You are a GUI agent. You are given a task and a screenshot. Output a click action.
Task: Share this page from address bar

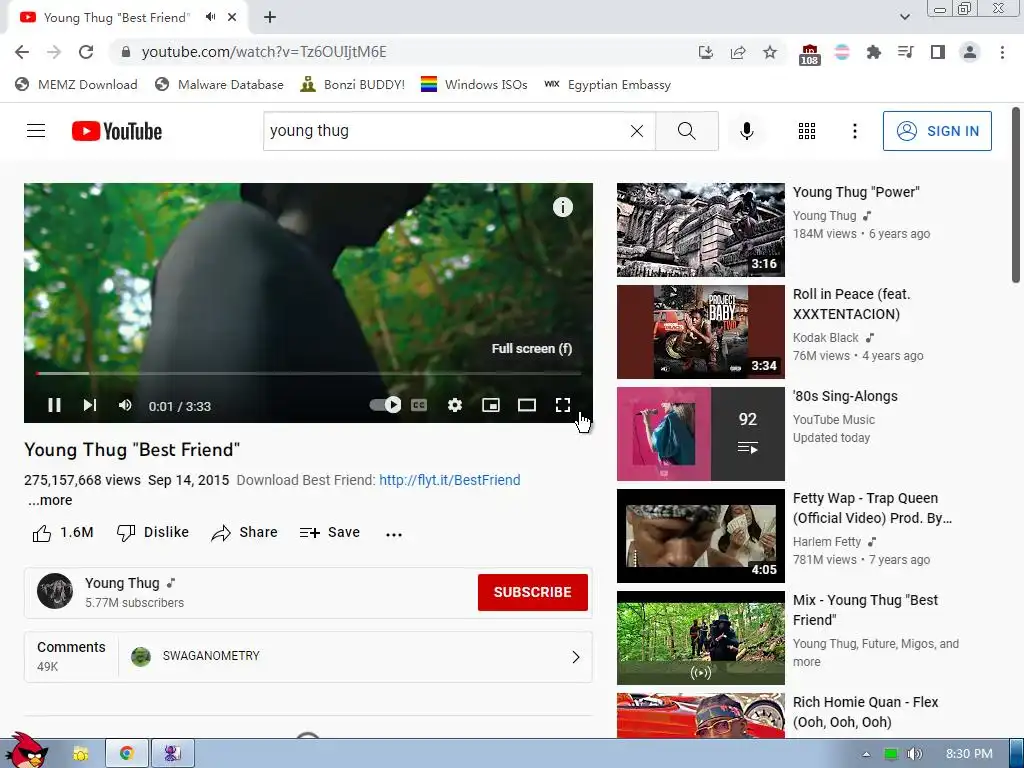pyautogui.click(x=738, y=52)
